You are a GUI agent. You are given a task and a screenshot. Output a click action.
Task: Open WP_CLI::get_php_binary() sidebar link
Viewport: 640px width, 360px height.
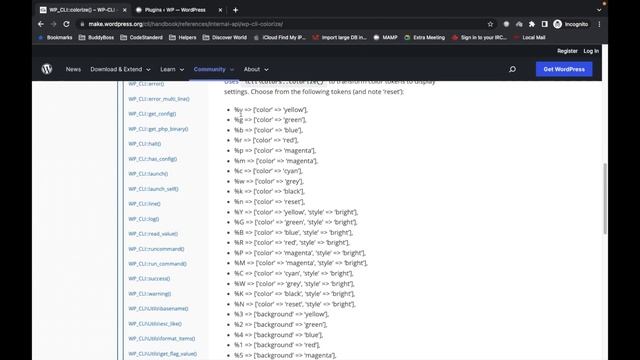click(x=158, y=129)
